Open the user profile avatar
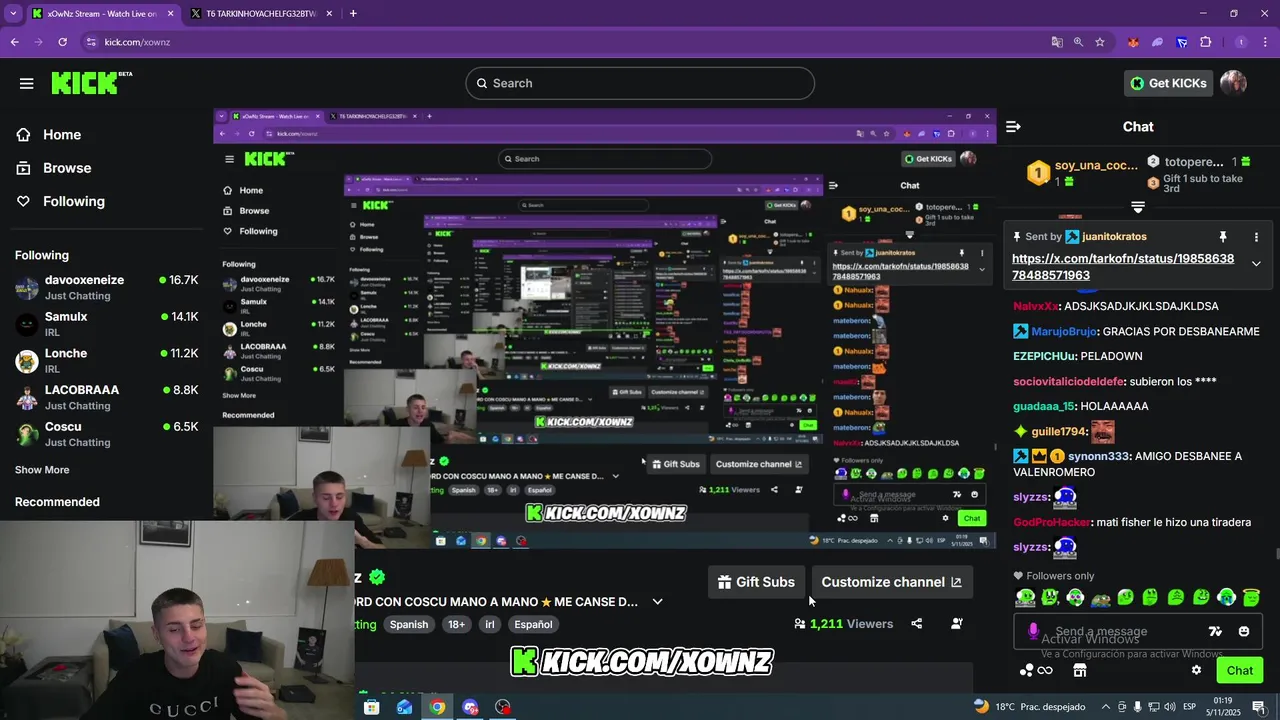The image size is (1280, 720). 1233,83
